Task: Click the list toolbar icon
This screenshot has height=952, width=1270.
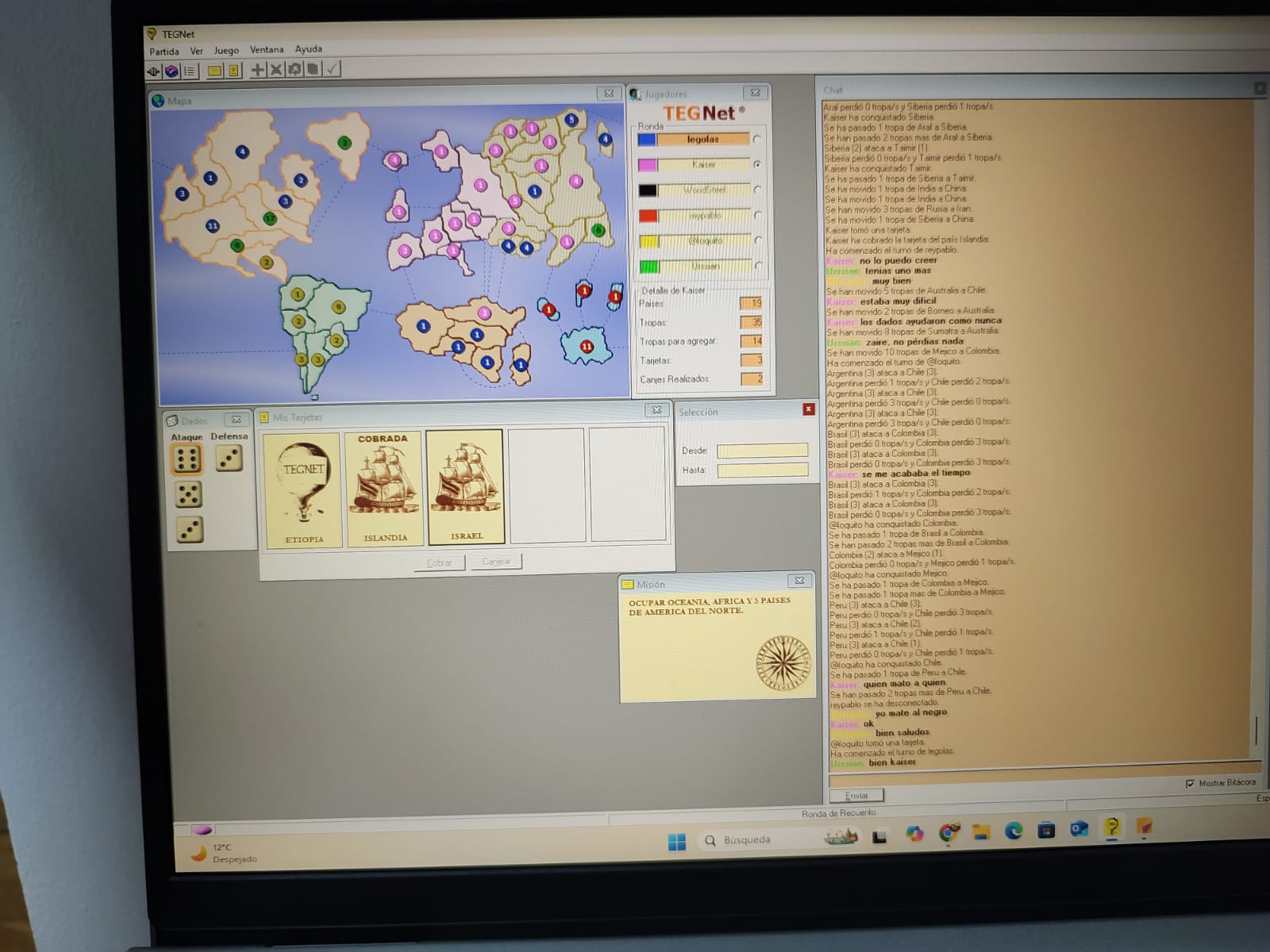Action: click(190, 71)
